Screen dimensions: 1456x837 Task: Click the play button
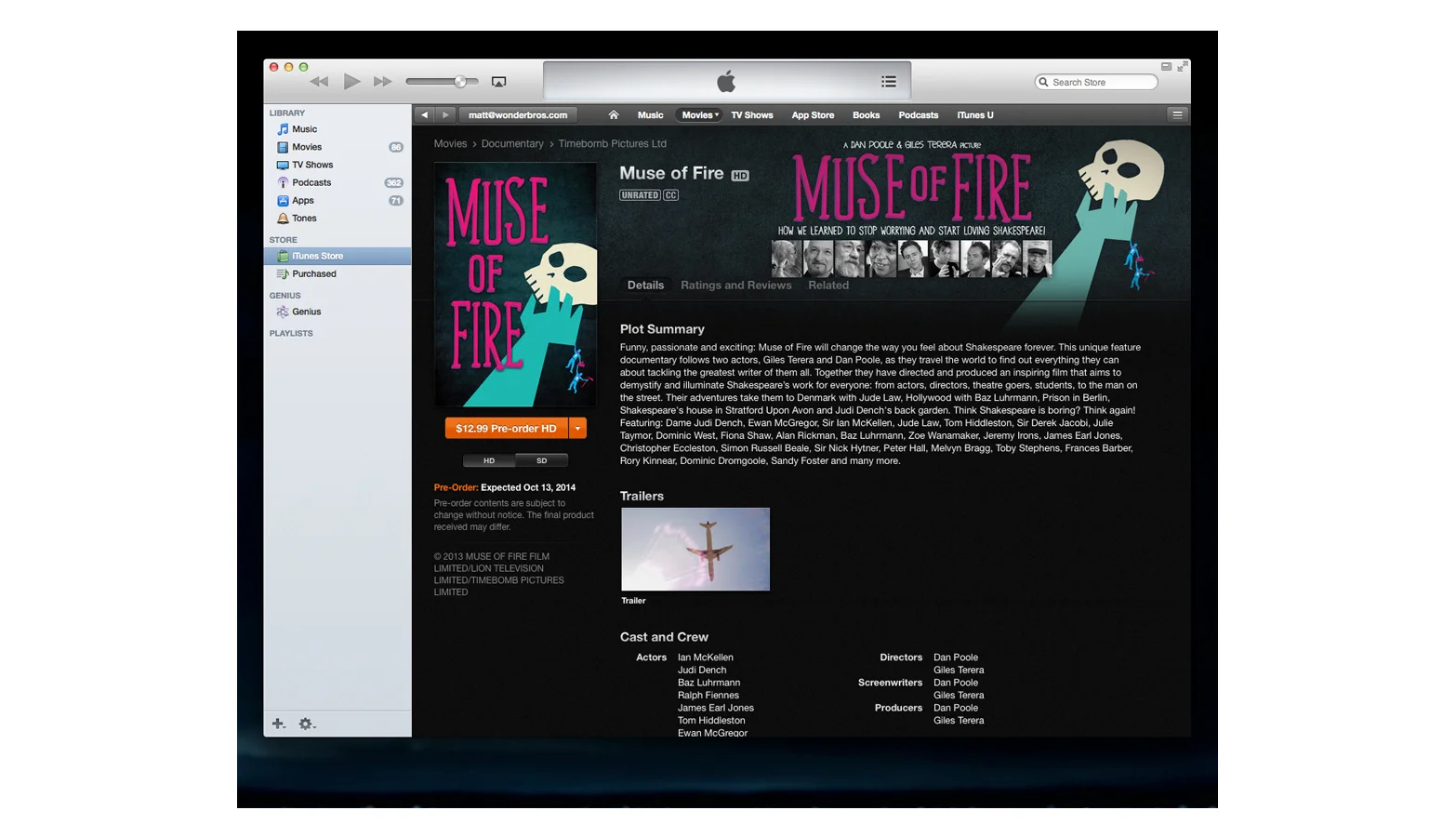[x=351, y=82]
